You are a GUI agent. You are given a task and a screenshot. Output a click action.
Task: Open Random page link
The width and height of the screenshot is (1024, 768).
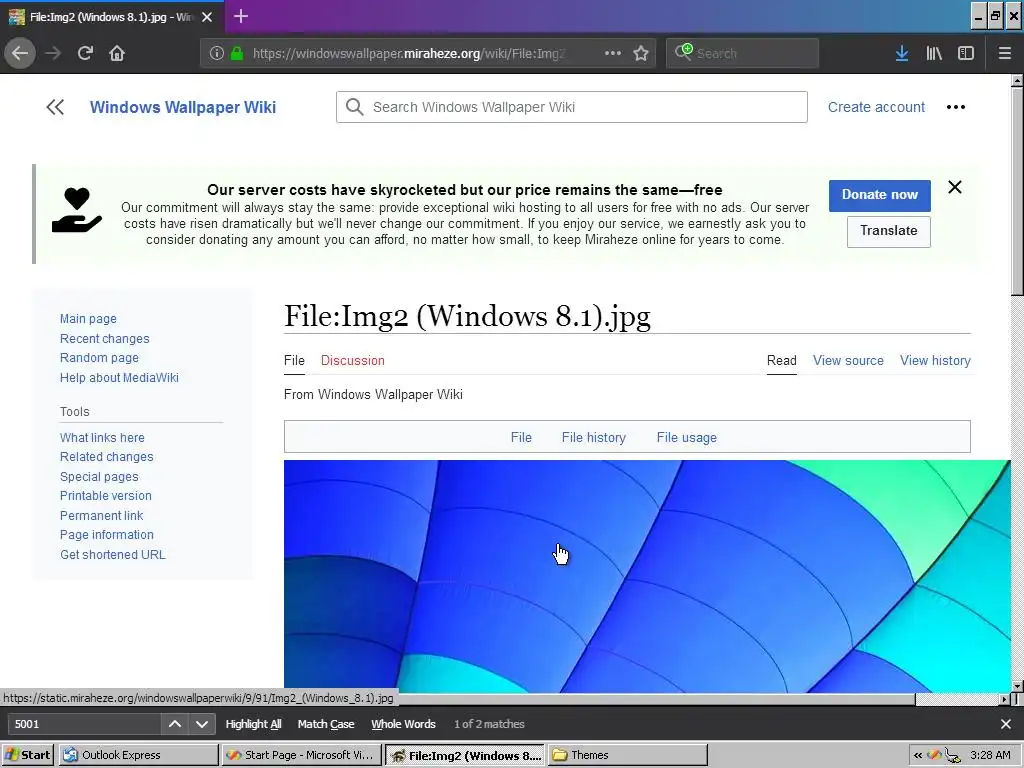[x=99, y=358]
